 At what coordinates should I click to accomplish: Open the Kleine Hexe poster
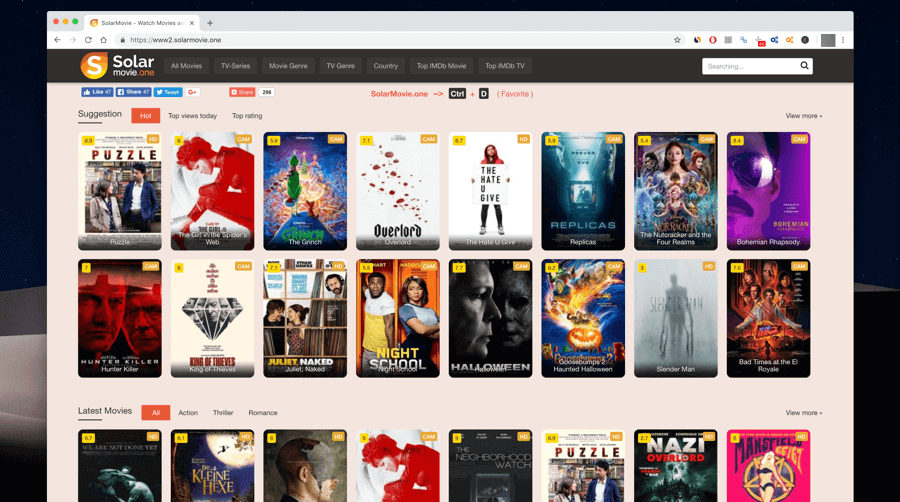212,466
